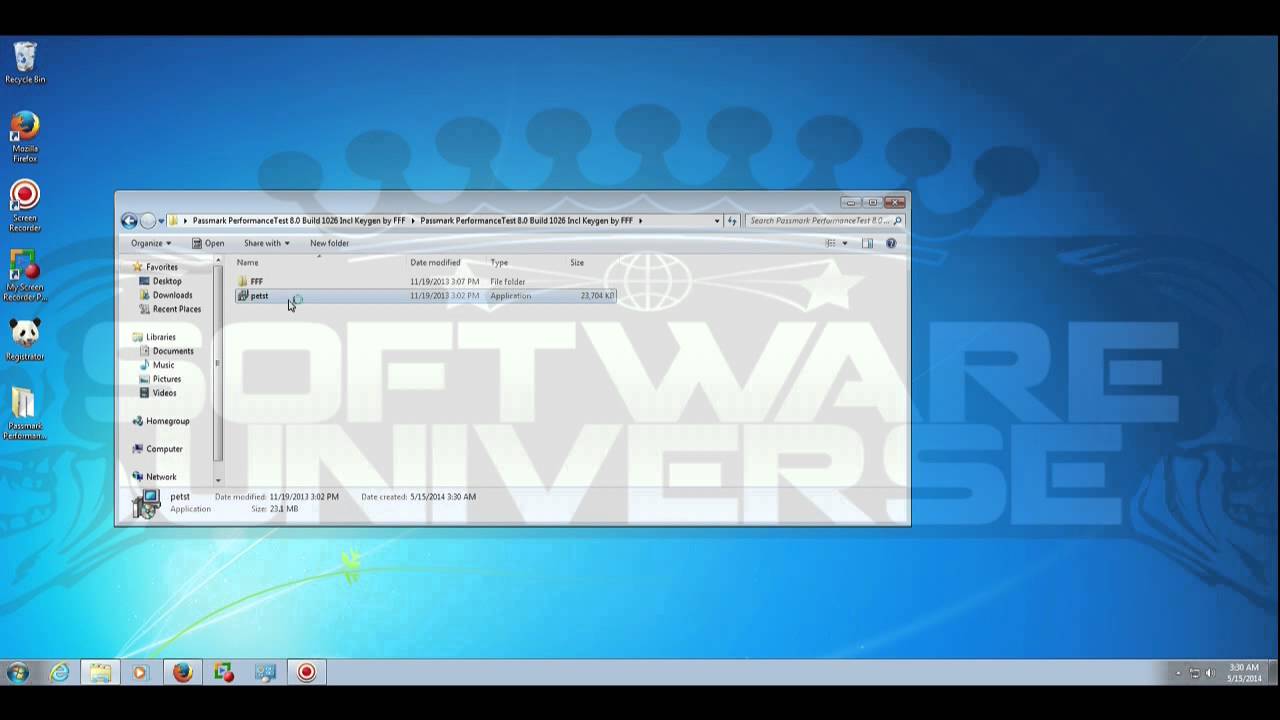Select Network in the navigation pane
Viewport: 1280px width, 720px height.
point(161,477)
